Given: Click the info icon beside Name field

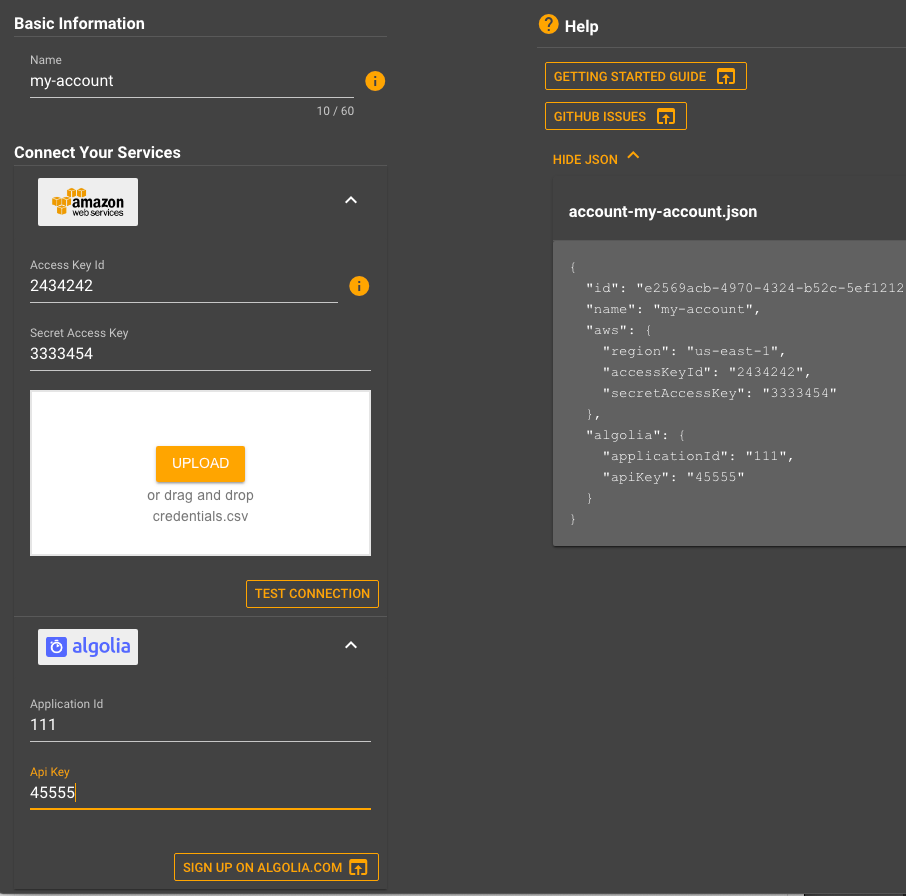Looking at the screenshot, I should coord(375,81).
